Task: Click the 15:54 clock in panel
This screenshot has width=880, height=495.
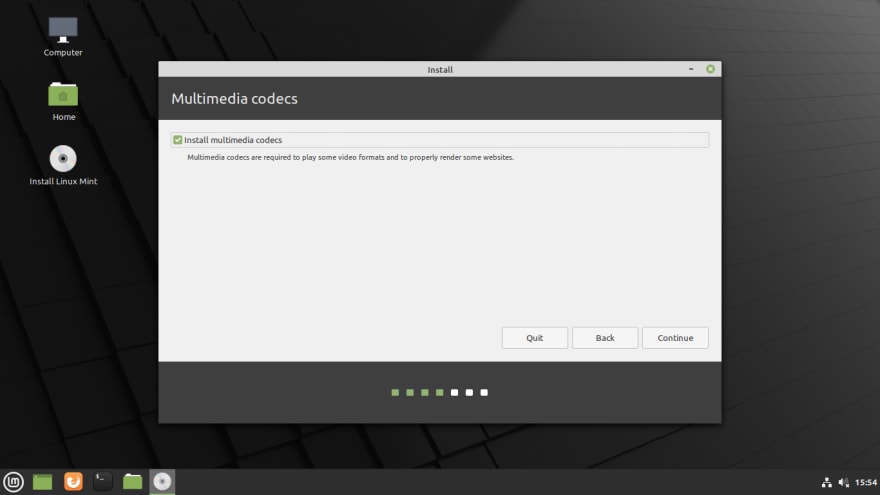Action: tap(865, 482)
